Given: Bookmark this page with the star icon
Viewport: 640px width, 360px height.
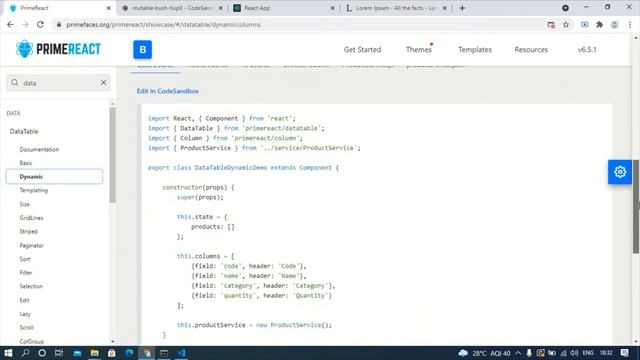Looking at the screenshot, I should 566,24.
